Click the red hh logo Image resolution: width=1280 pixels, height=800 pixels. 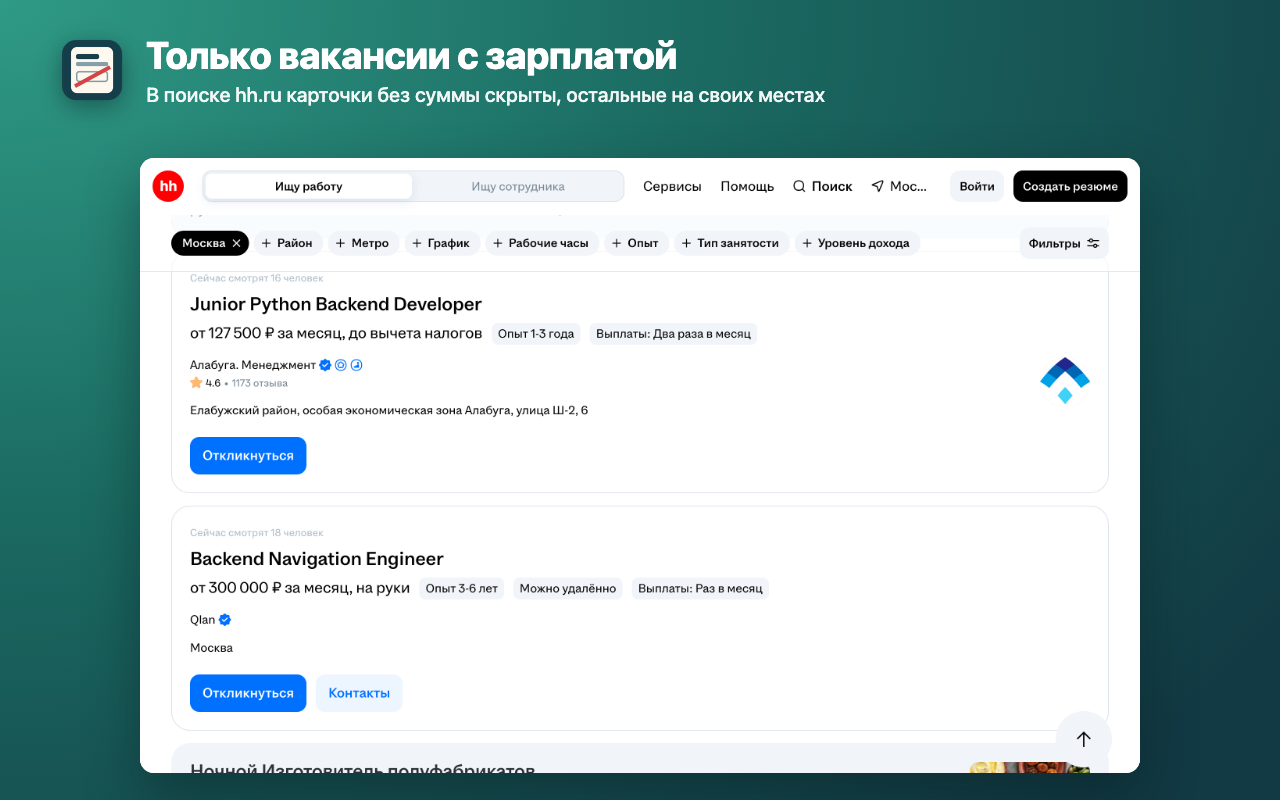tap(168, 186)
